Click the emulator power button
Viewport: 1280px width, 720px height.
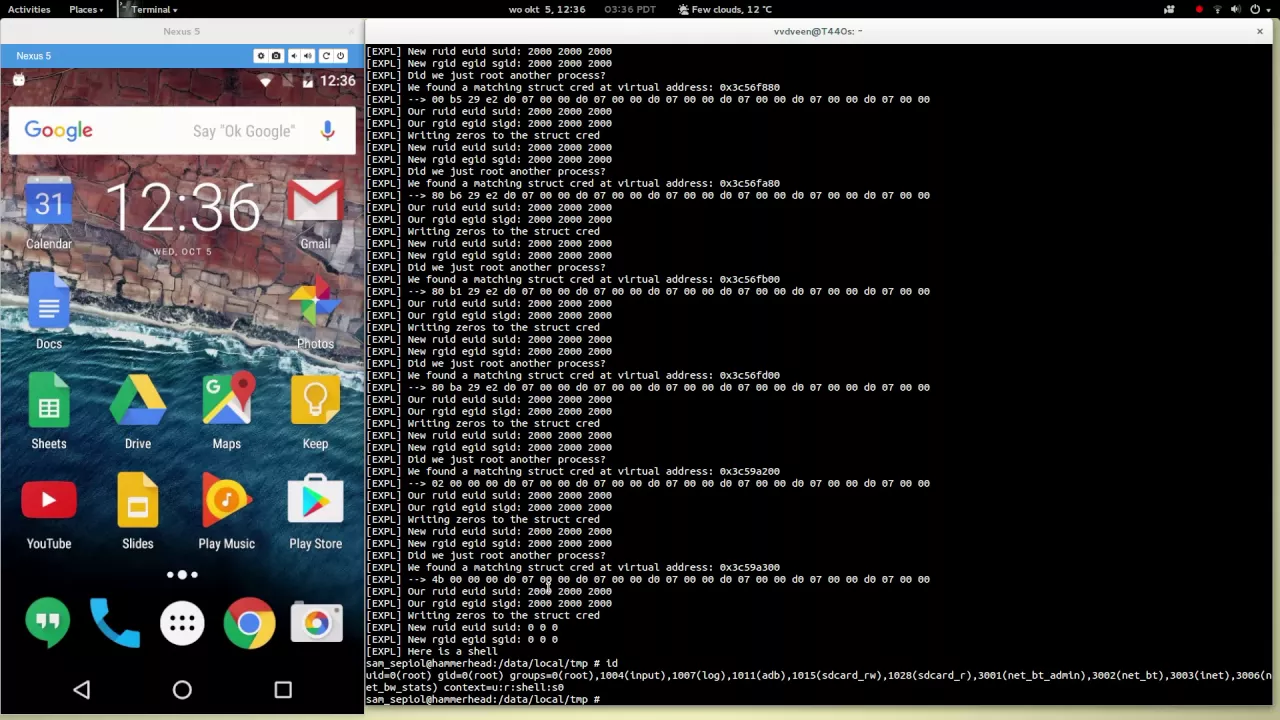[x=341, y=56]
